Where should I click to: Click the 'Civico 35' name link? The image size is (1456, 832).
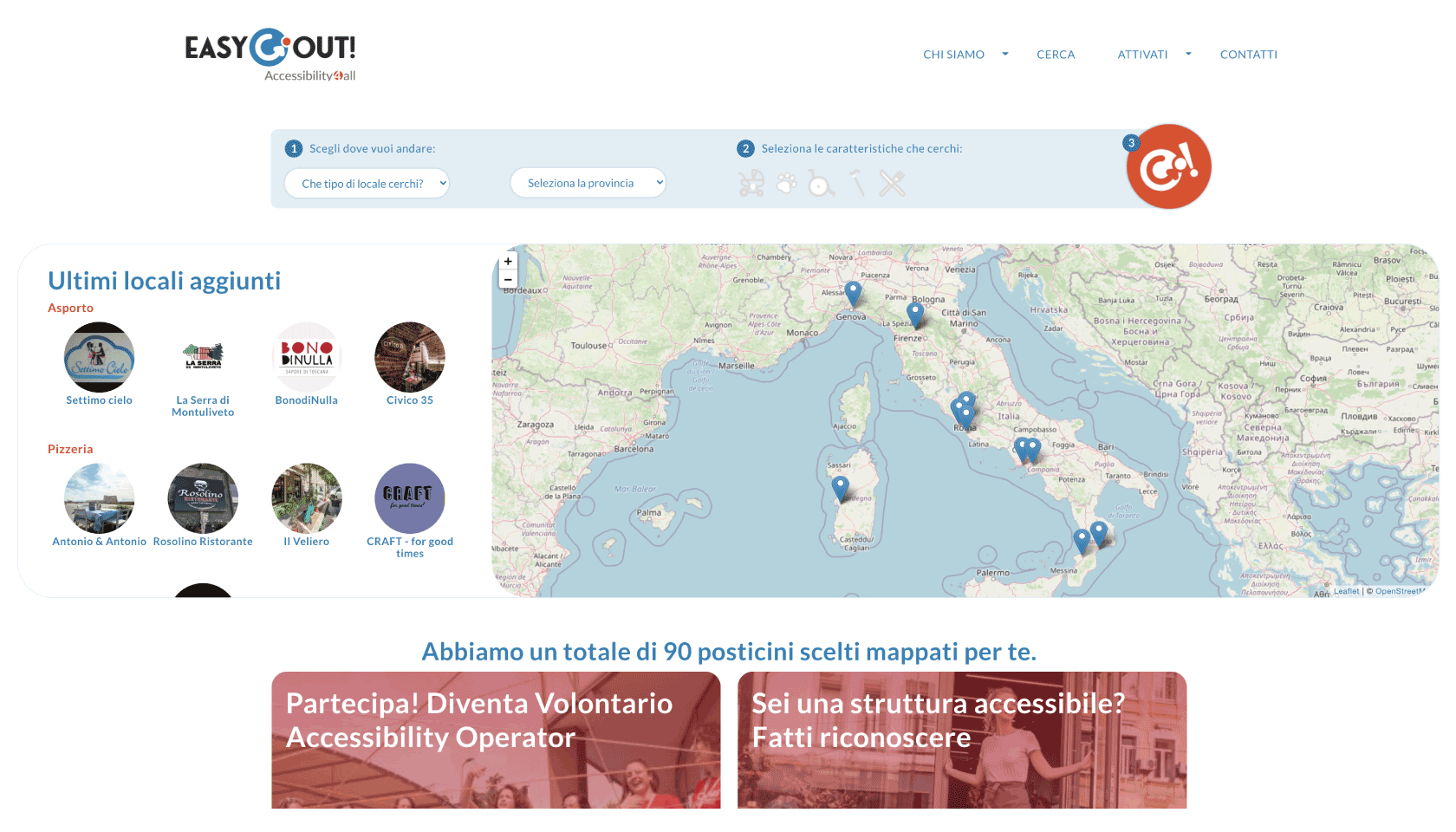coord(410,400)
